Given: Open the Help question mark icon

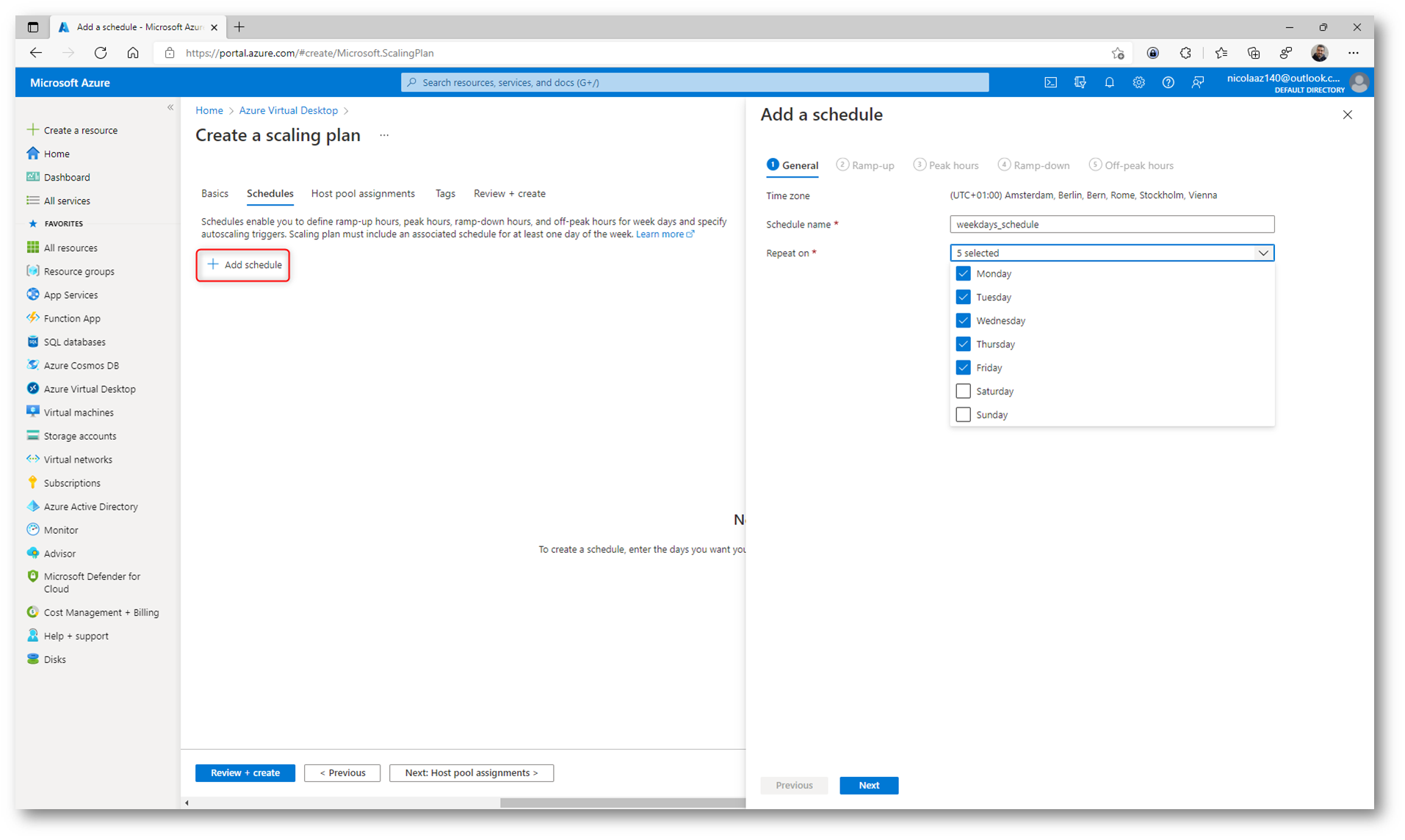Looking at the screenshot, I should pyautogui.click(x=1168, y=83).
